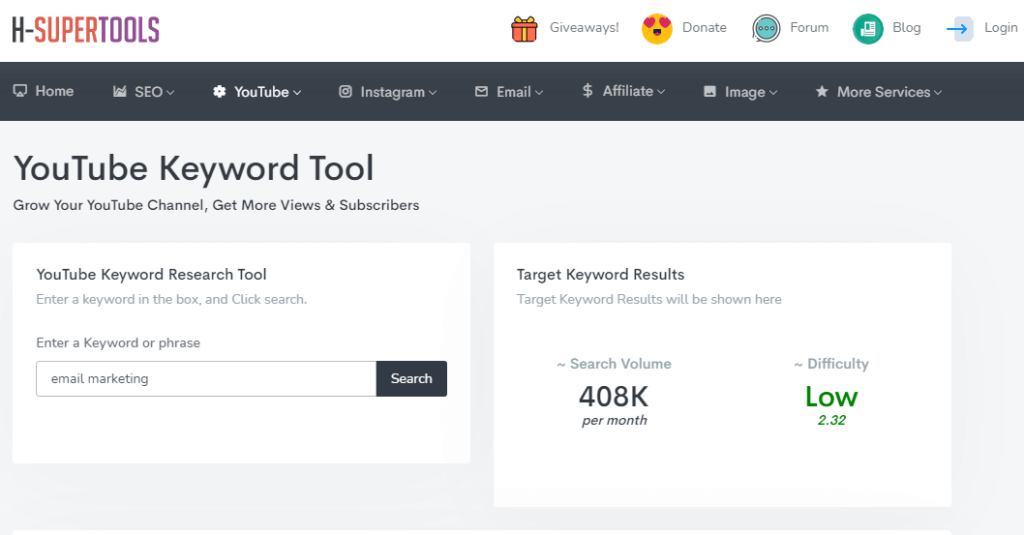Focus the keyword input field
1024x535 pixels.
tap(206, 379)
